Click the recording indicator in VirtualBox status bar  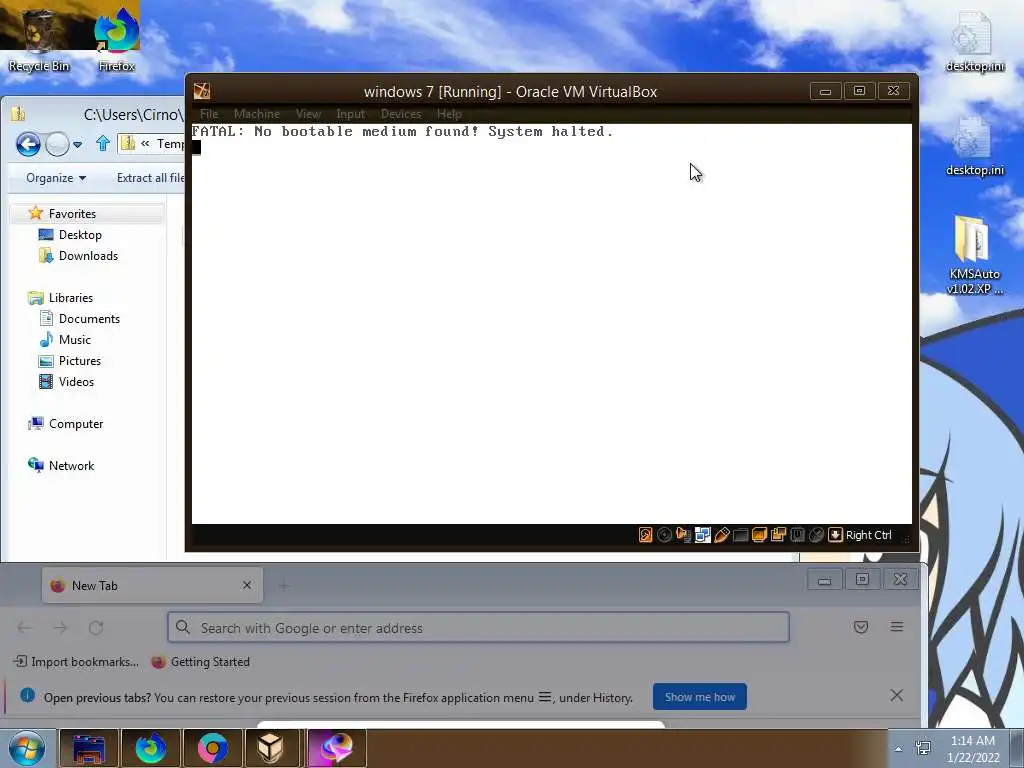[778, 535]
